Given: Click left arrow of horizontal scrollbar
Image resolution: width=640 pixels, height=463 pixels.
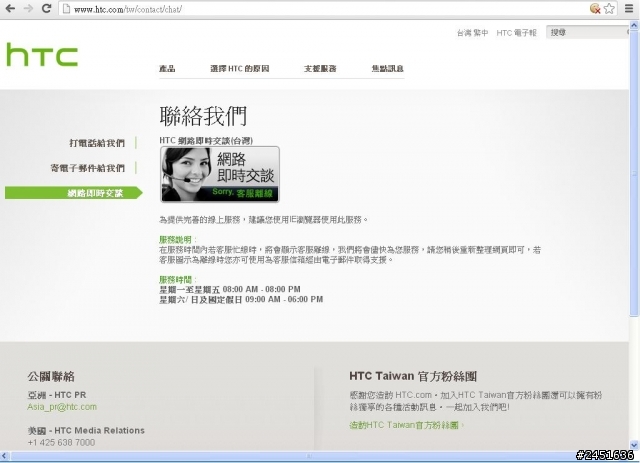Looking at the screenshot, I should [x=4, y=456].
